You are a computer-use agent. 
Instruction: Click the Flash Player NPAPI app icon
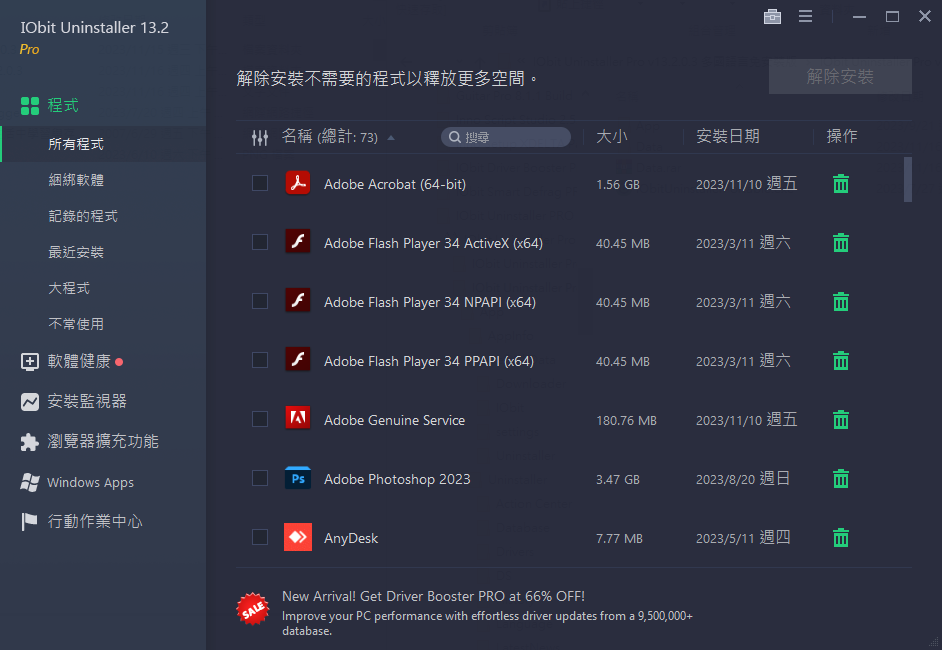(297, 301)
